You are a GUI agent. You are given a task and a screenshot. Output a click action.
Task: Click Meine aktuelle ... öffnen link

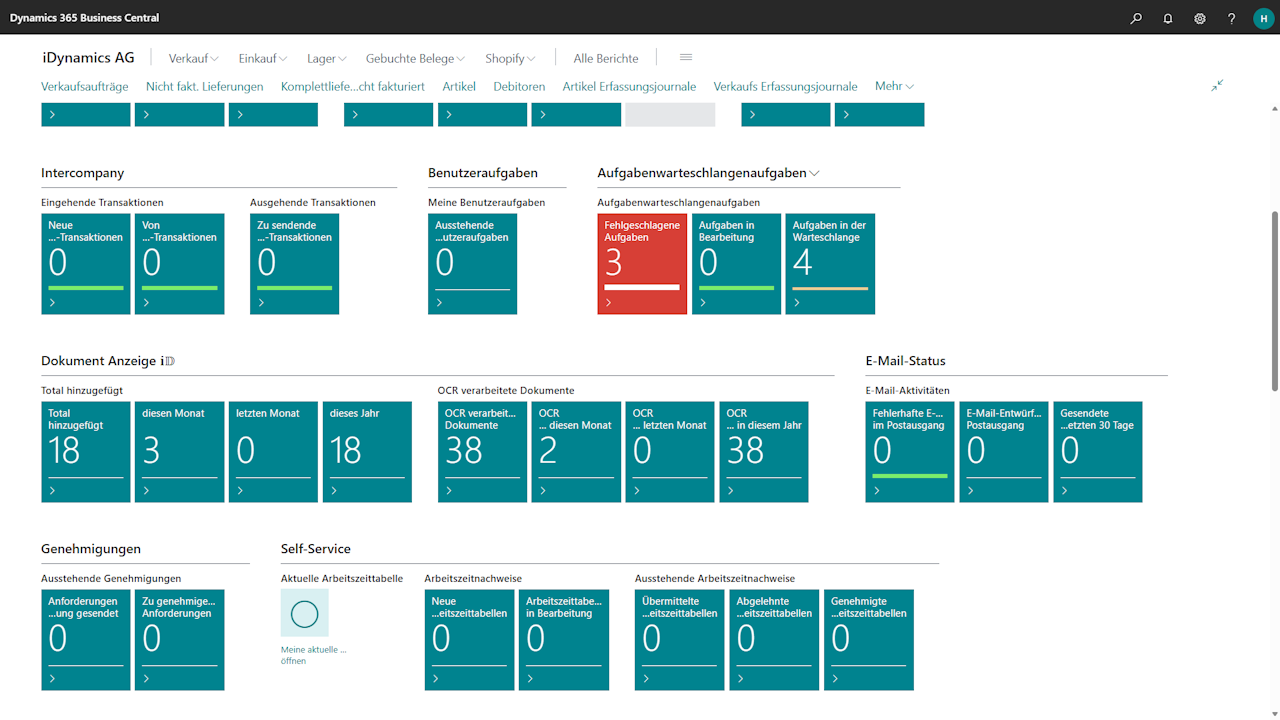(x=313, y=655)
